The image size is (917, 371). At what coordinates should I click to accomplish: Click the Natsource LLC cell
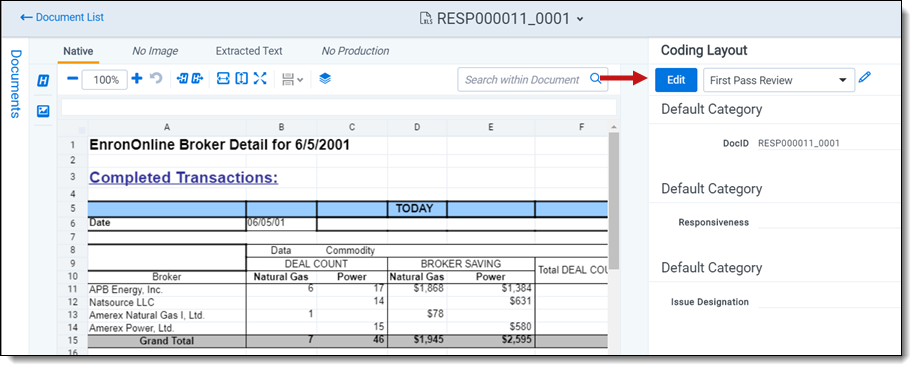pos(167,302)
